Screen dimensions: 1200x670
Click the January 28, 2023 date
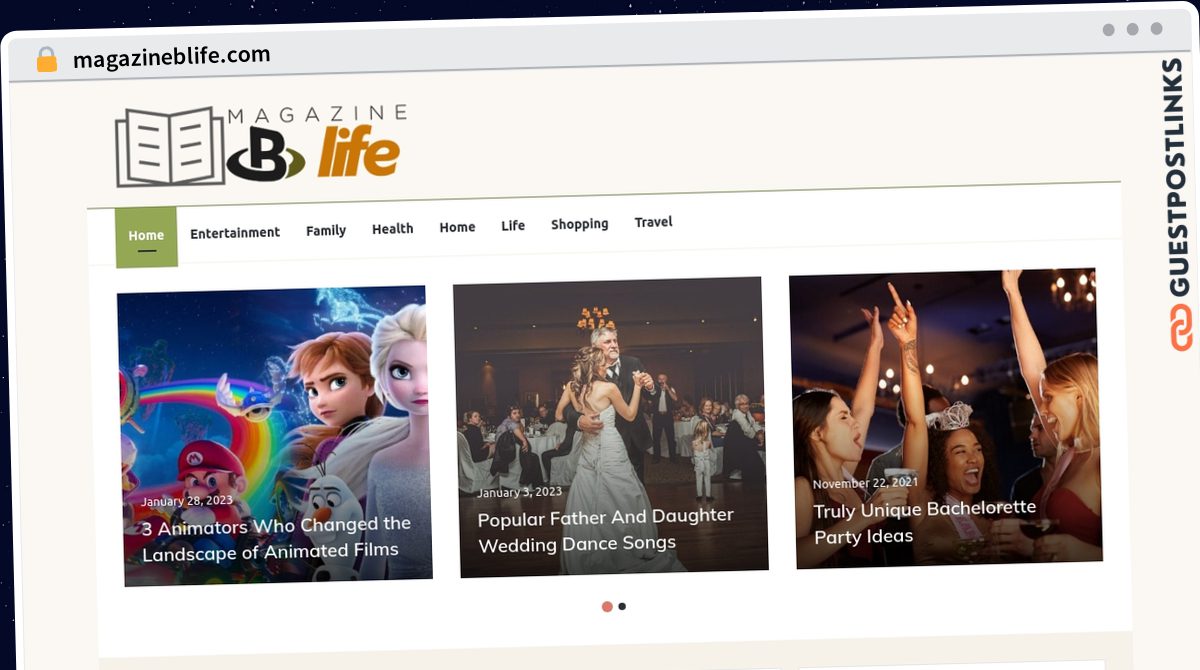coord(187,501)
